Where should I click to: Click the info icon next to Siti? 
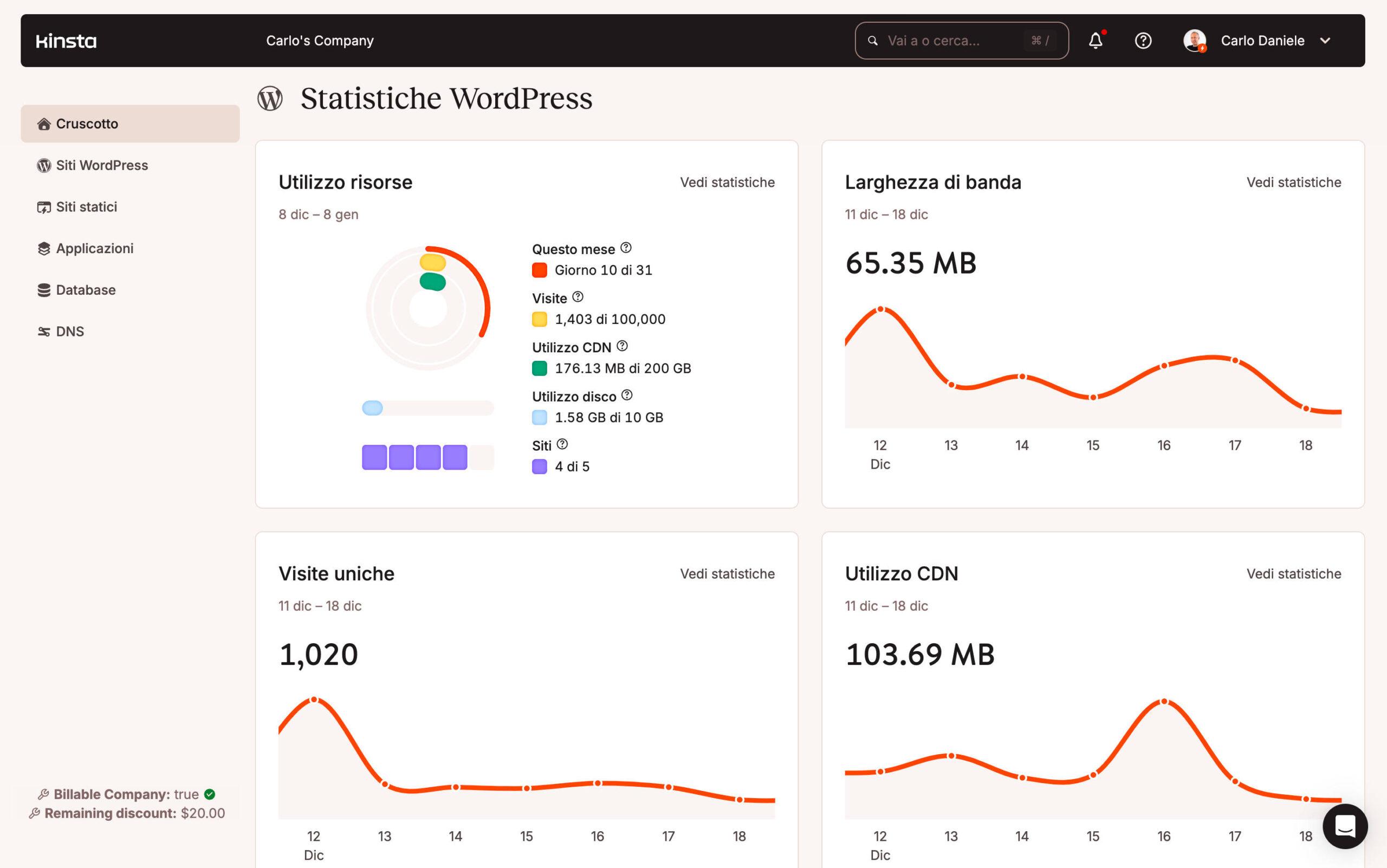pyautogui.click(x=562, y=444)
